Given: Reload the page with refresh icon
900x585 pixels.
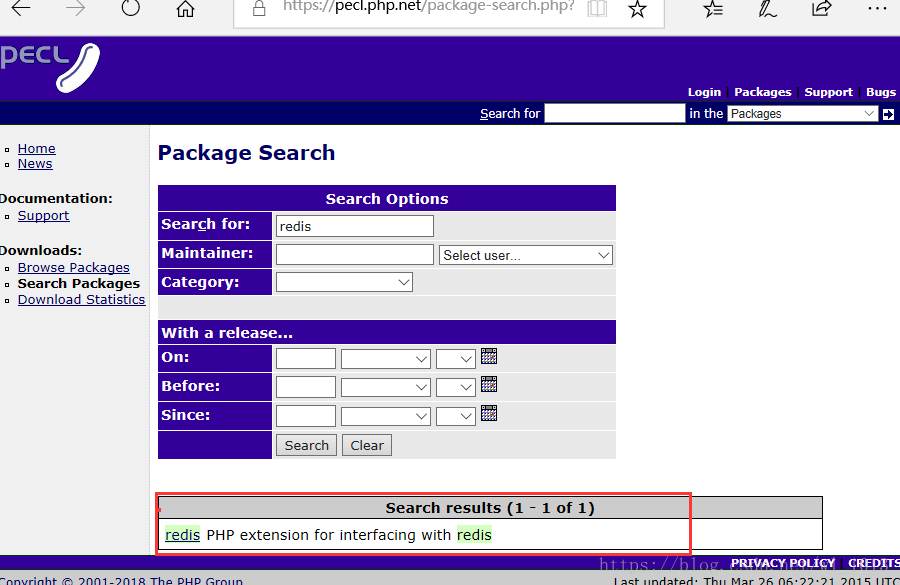Looking at the screenshot, I should coord(130,7).
